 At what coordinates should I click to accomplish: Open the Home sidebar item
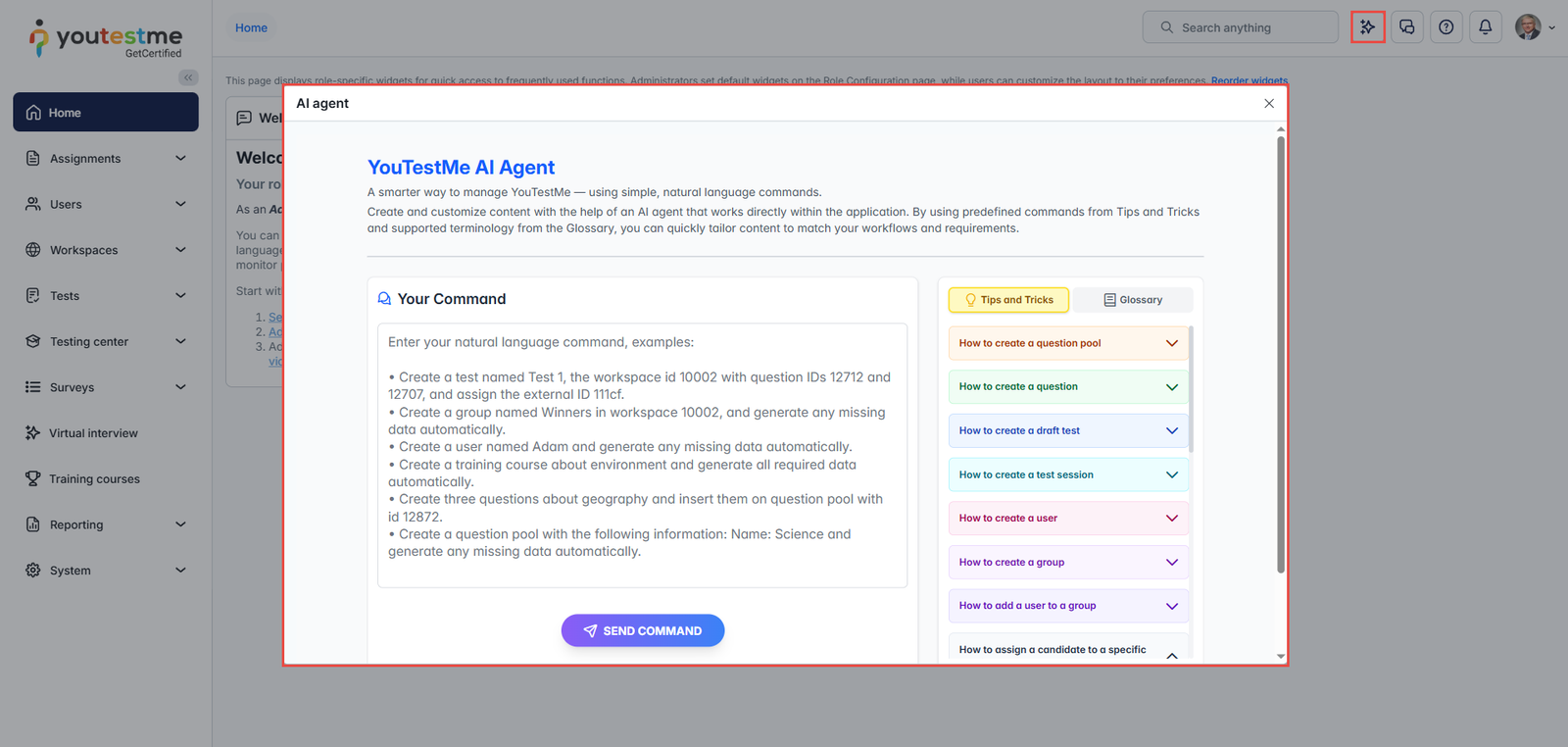(x=106, y=113)
